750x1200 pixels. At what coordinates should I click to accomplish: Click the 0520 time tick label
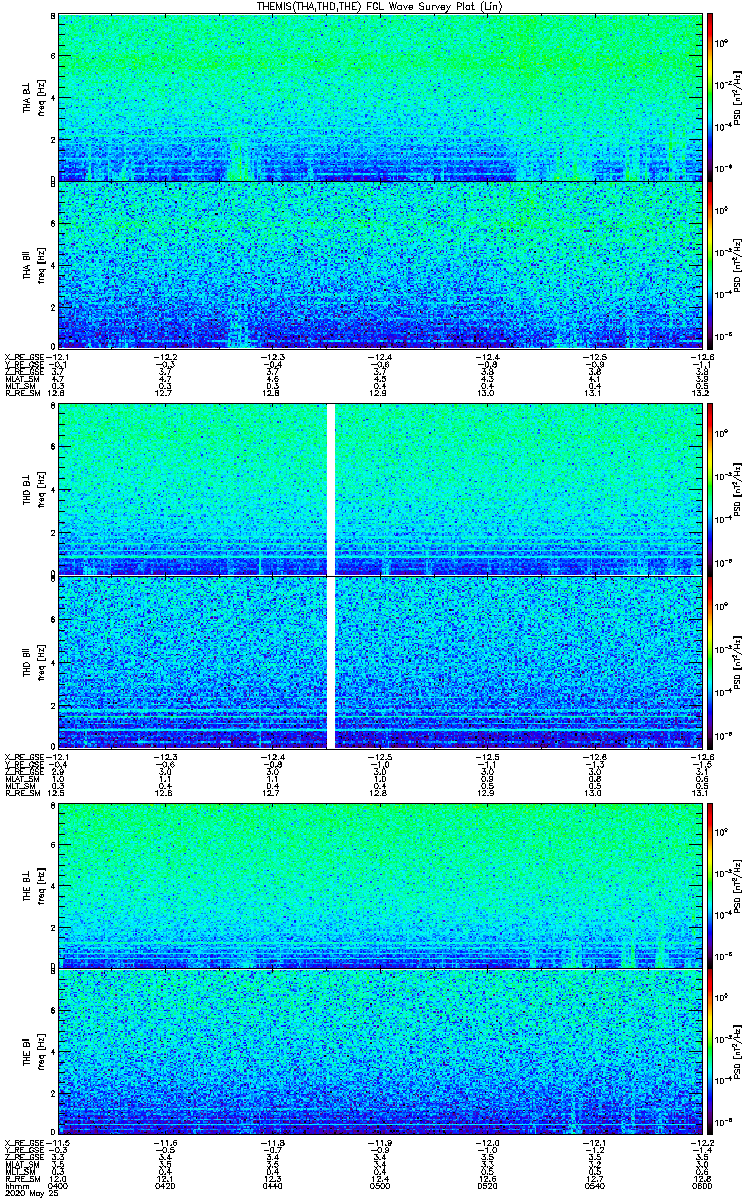[487, 1185]
